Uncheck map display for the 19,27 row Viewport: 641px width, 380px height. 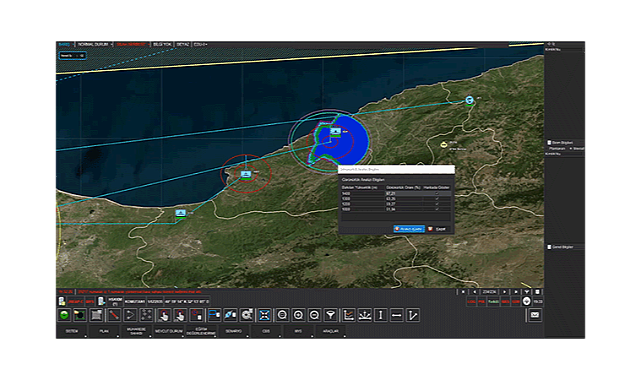click(437, 204)
